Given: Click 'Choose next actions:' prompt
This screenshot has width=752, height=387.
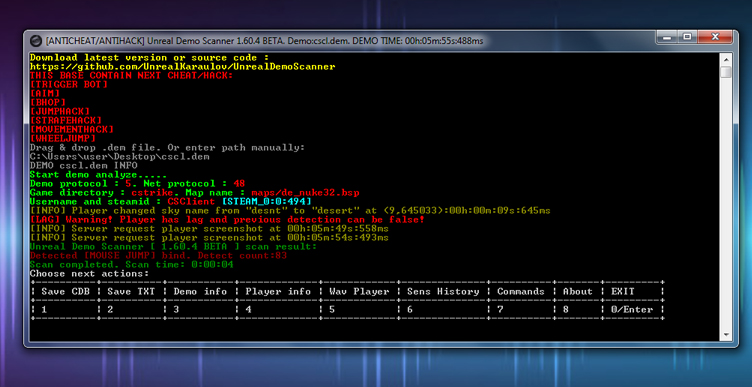Looking at the screenshot, I should 89,274.
